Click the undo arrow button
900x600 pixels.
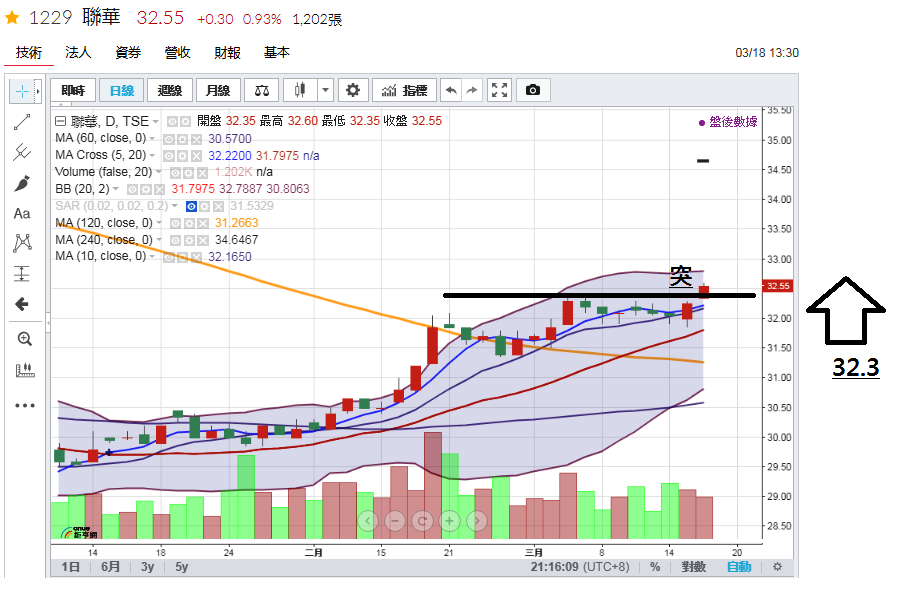pos(451,90)
